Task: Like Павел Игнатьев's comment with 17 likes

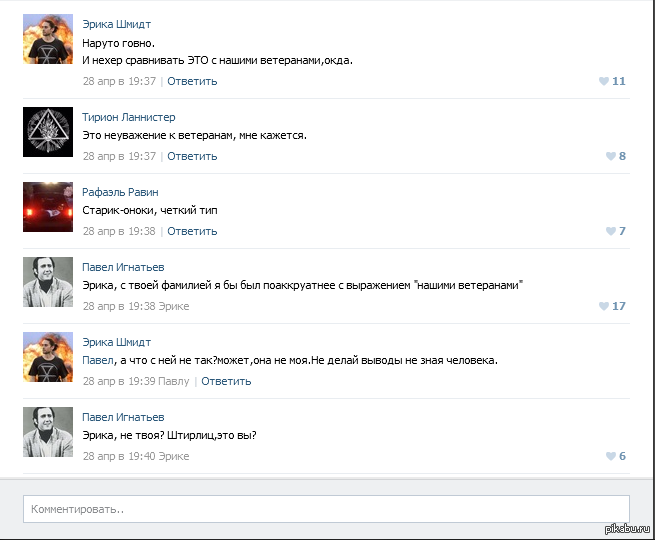Action: 604,306
